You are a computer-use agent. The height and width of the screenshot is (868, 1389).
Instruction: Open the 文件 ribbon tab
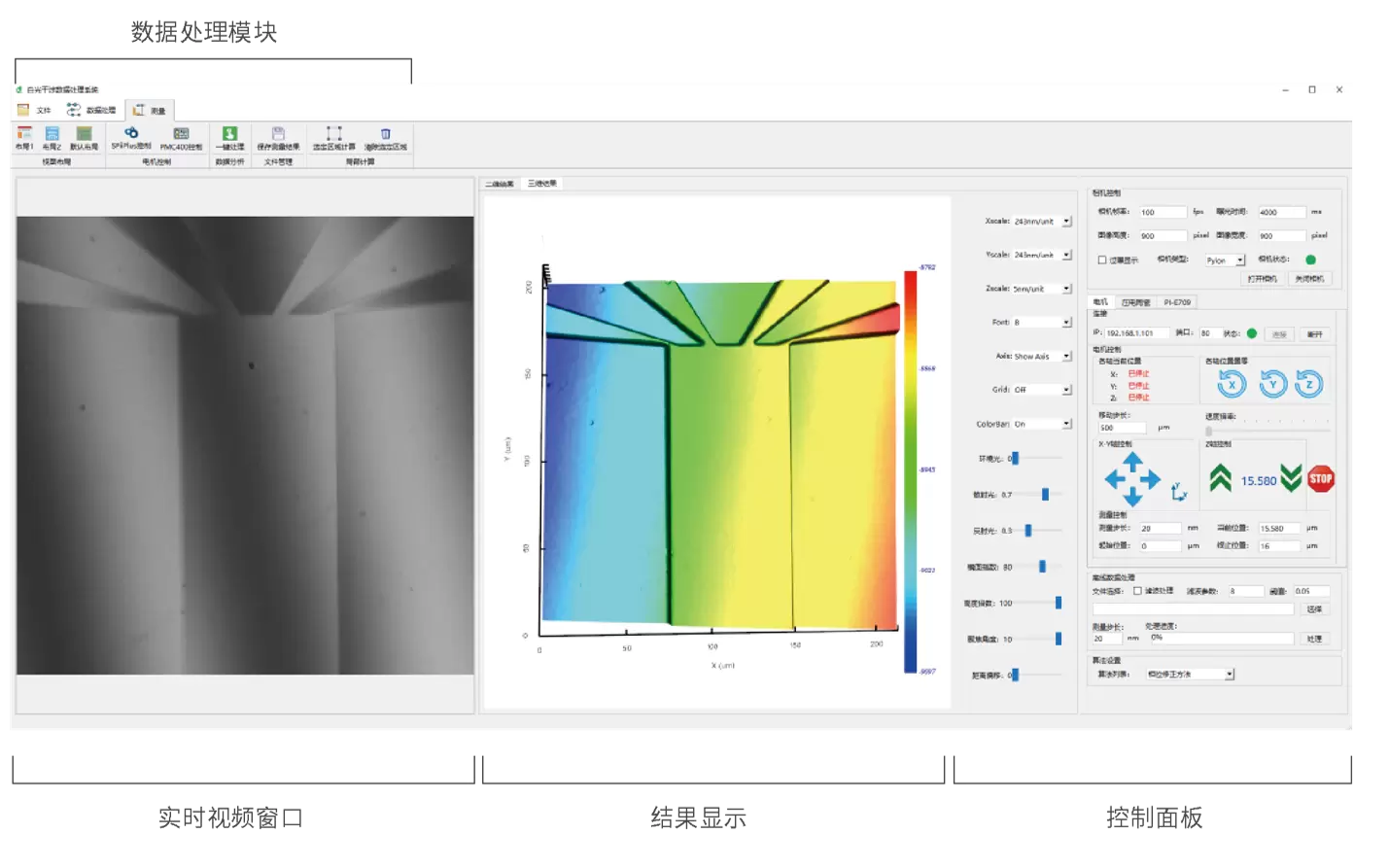[x=36, y=110]
